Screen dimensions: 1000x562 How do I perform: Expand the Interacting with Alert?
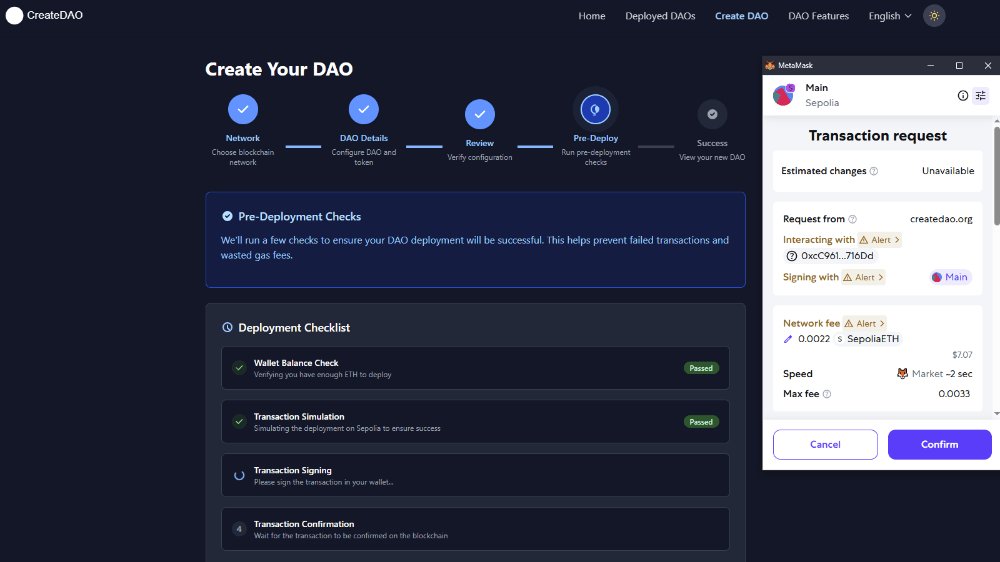pyautogui.click(x=879, y=240)
